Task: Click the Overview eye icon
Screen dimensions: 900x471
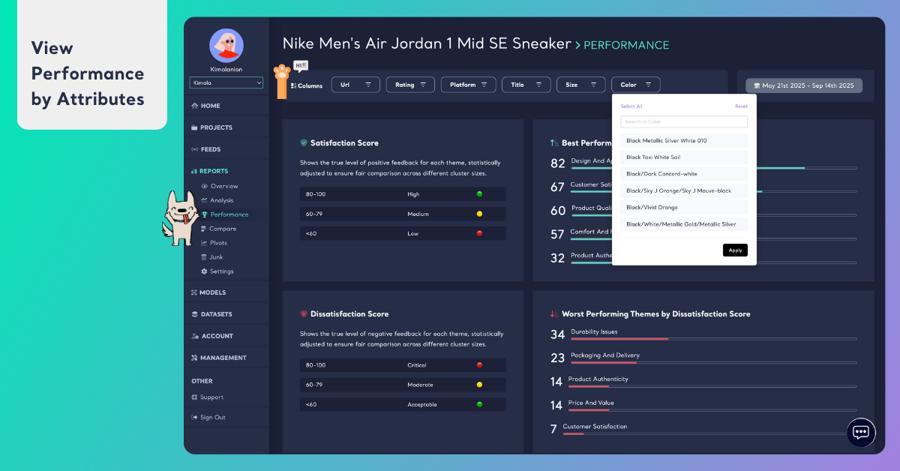Action: [204, 186]
